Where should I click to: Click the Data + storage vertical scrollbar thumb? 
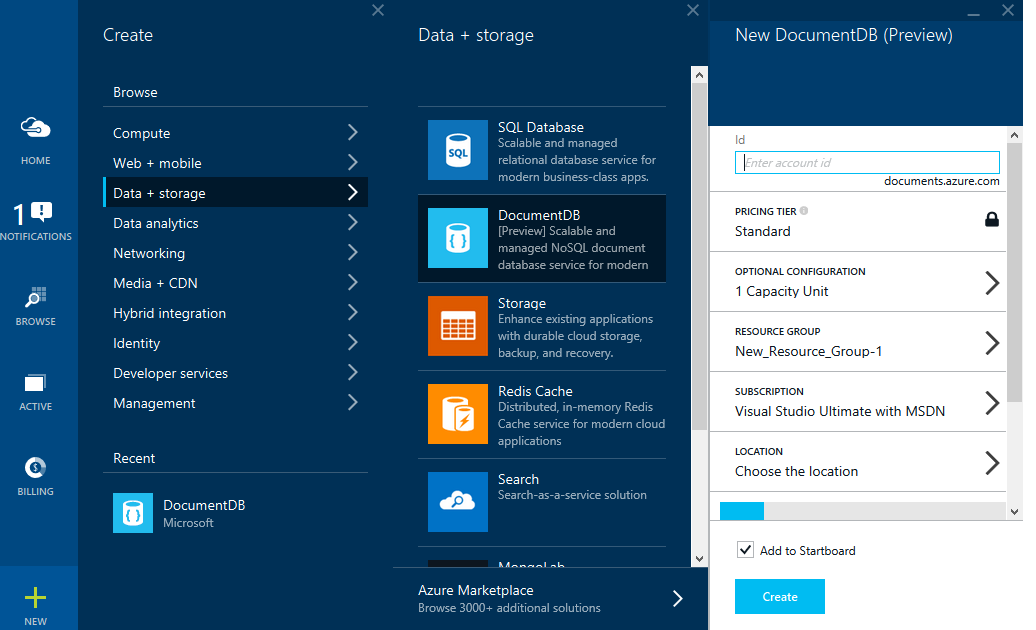pos(699,258)
